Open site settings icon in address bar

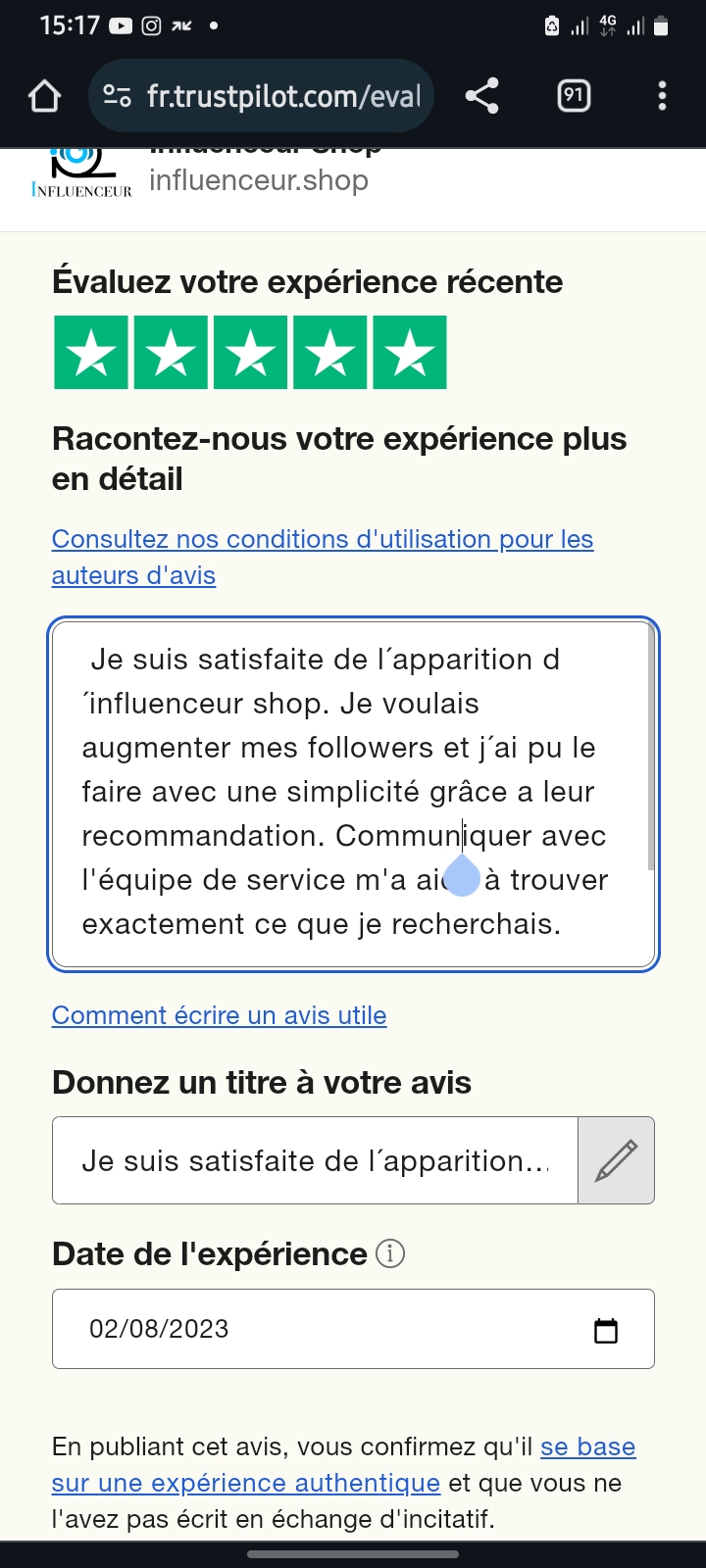click(x=117, y=96)
